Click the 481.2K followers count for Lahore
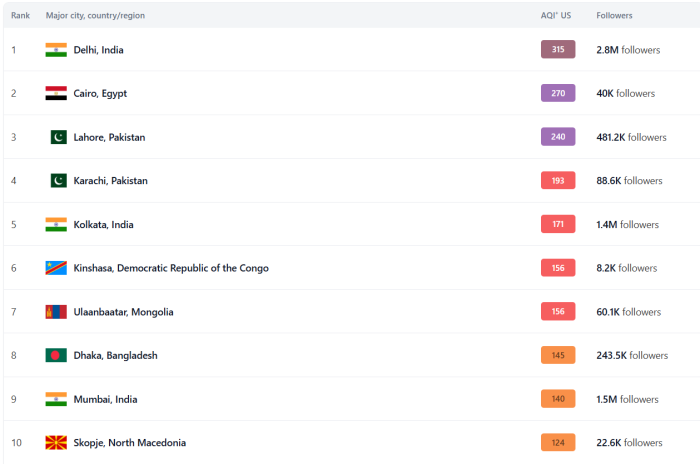 631,137
